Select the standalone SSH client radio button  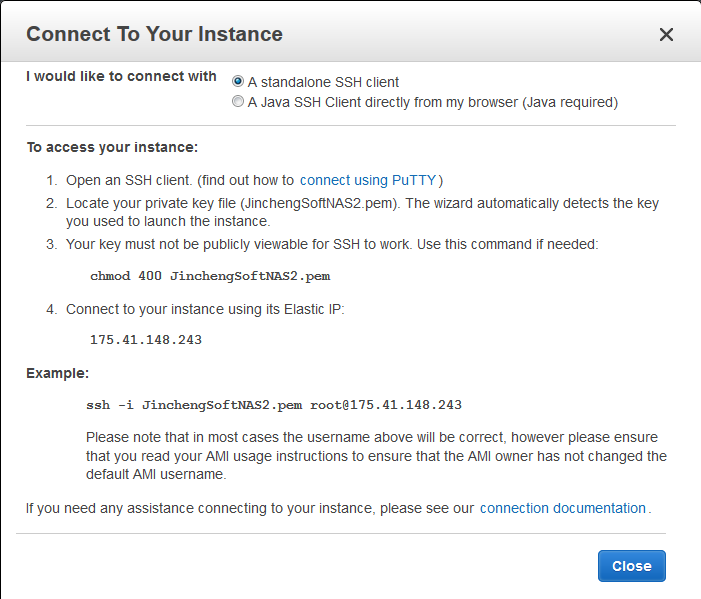(238, 81)
